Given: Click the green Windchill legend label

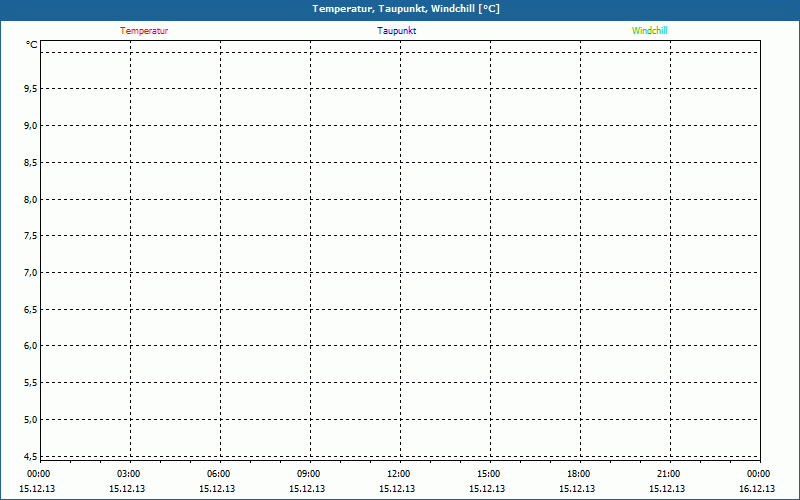Looking at the screenshot, I should tap(649, 31).
